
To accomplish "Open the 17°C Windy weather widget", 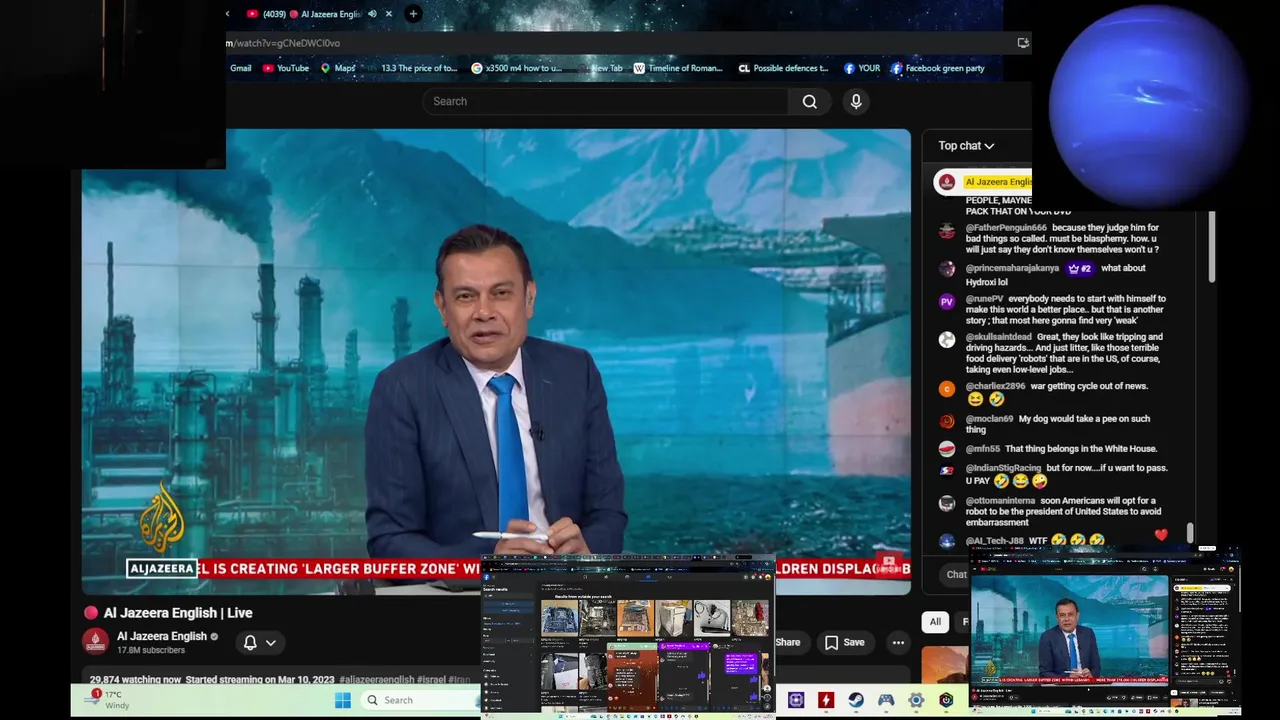I will click(x=107, y=699).
